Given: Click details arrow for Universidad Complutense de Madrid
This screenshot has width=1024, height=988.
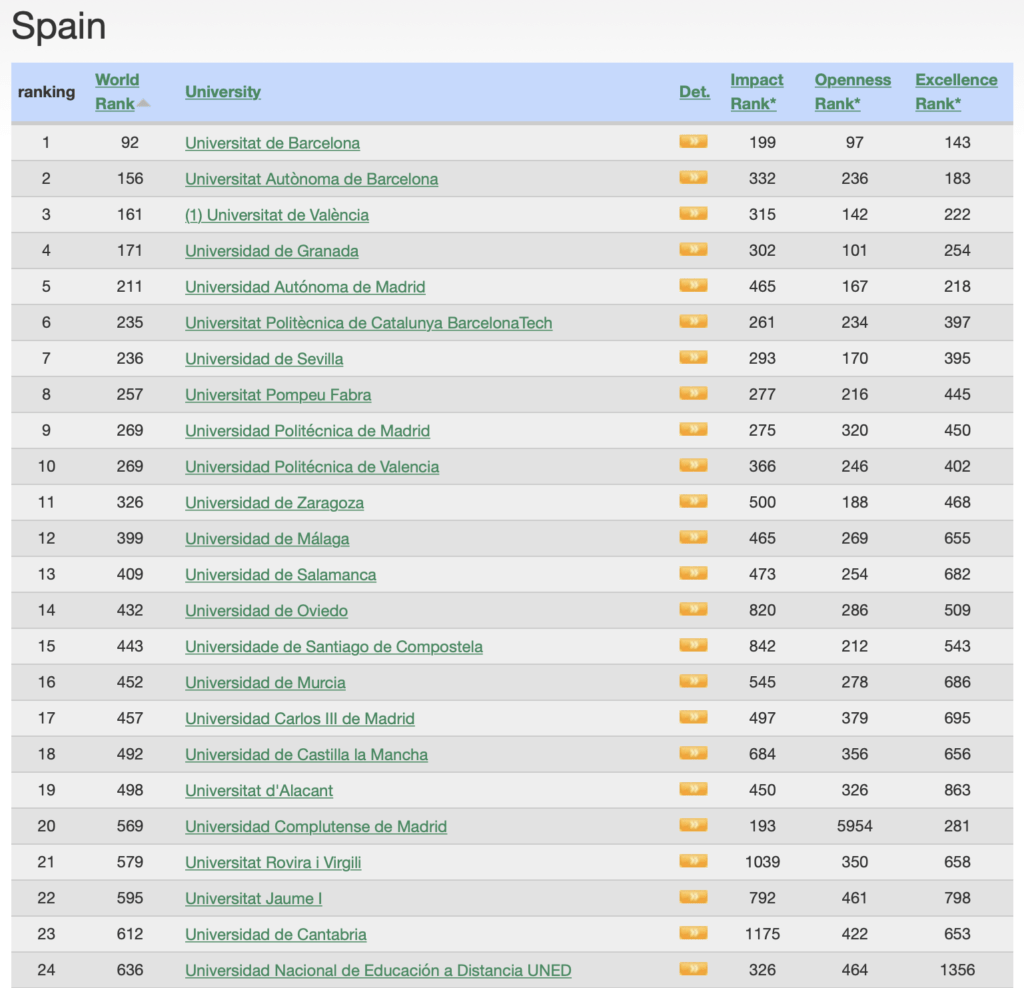Looking at the screenshot, I should (x=693, y=824).
